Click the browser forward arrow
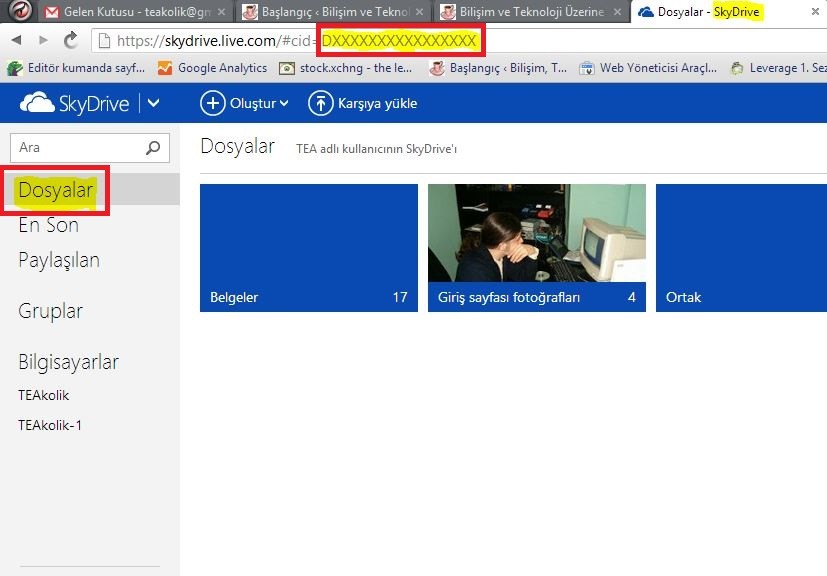Viewport: 827px width, 576px height. [43, 40]
